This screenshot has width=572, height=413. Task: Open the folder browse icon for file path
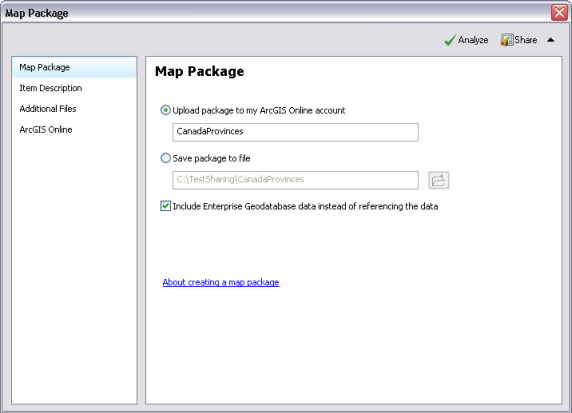[x=438, y=180]
